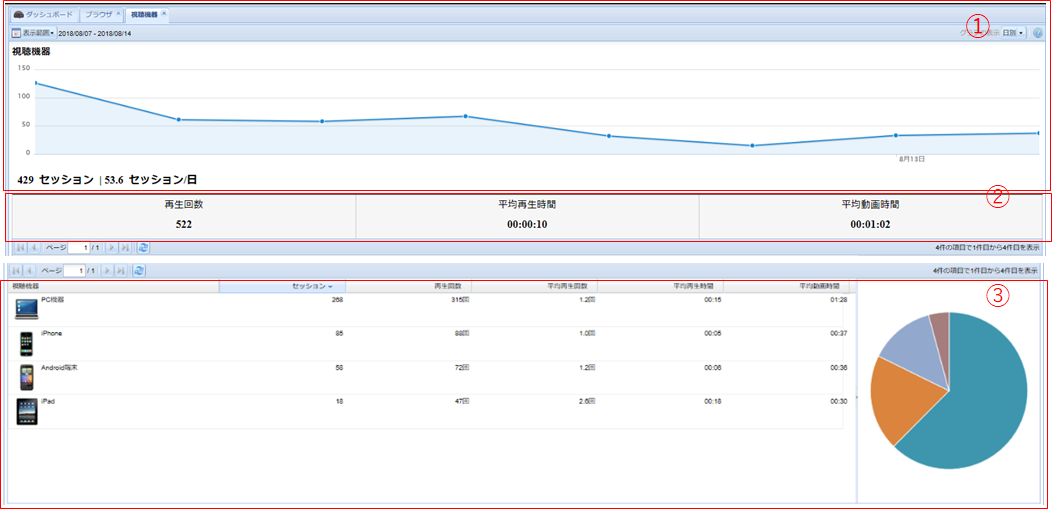
Task: Click the last-page icon above the device table
Action: tap(120, 270)
